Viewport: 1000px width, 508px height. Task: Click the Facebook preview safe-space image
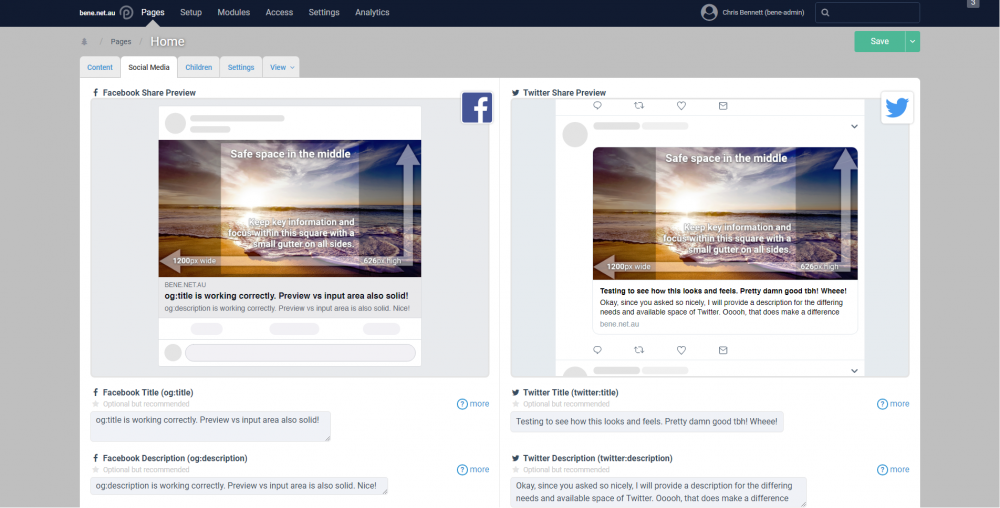click(x=289, y=208)
